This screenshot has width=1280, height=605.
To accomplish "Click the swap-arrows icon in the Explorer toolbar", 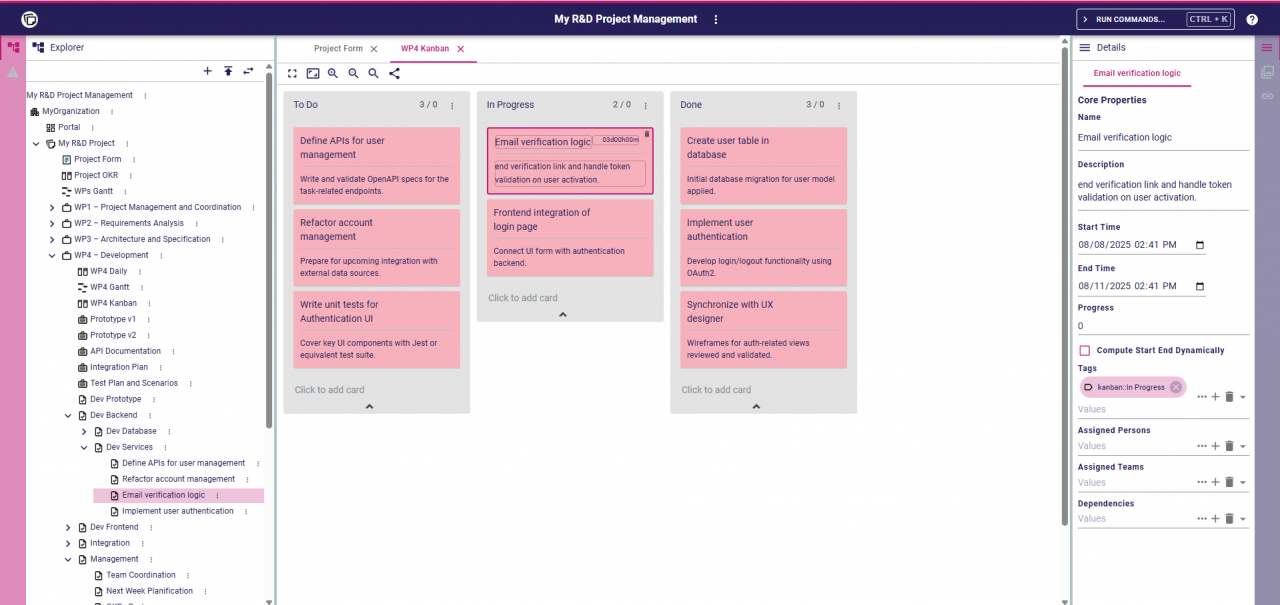I will tap(248, 71).
